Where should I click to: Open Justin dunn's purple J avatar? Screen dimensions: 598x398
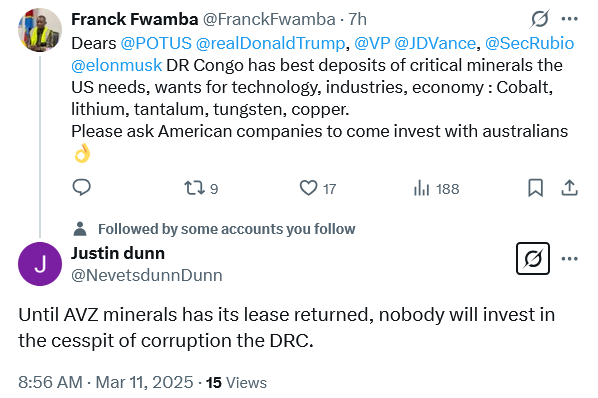click(40, 264)
